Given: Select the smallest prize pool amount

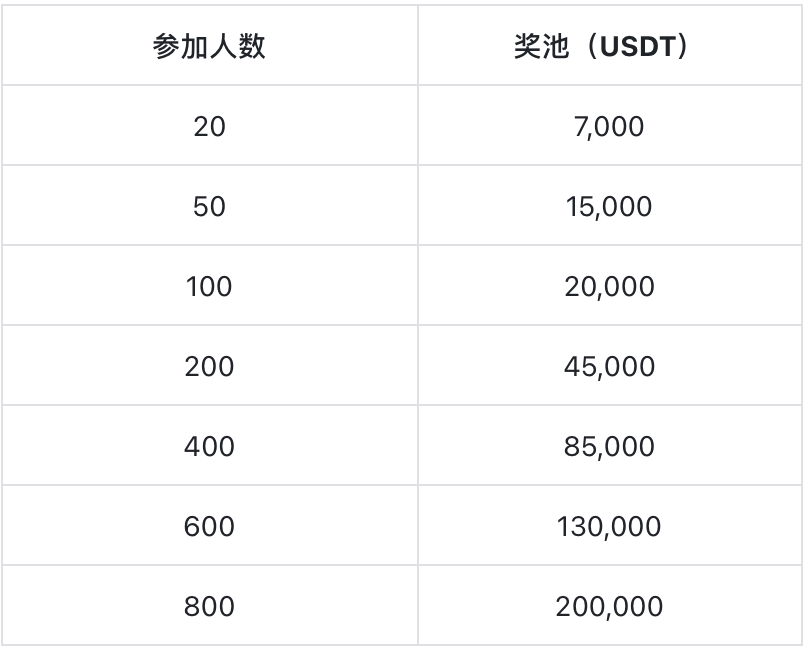Looking at the screenshot, I should (609, 126).
